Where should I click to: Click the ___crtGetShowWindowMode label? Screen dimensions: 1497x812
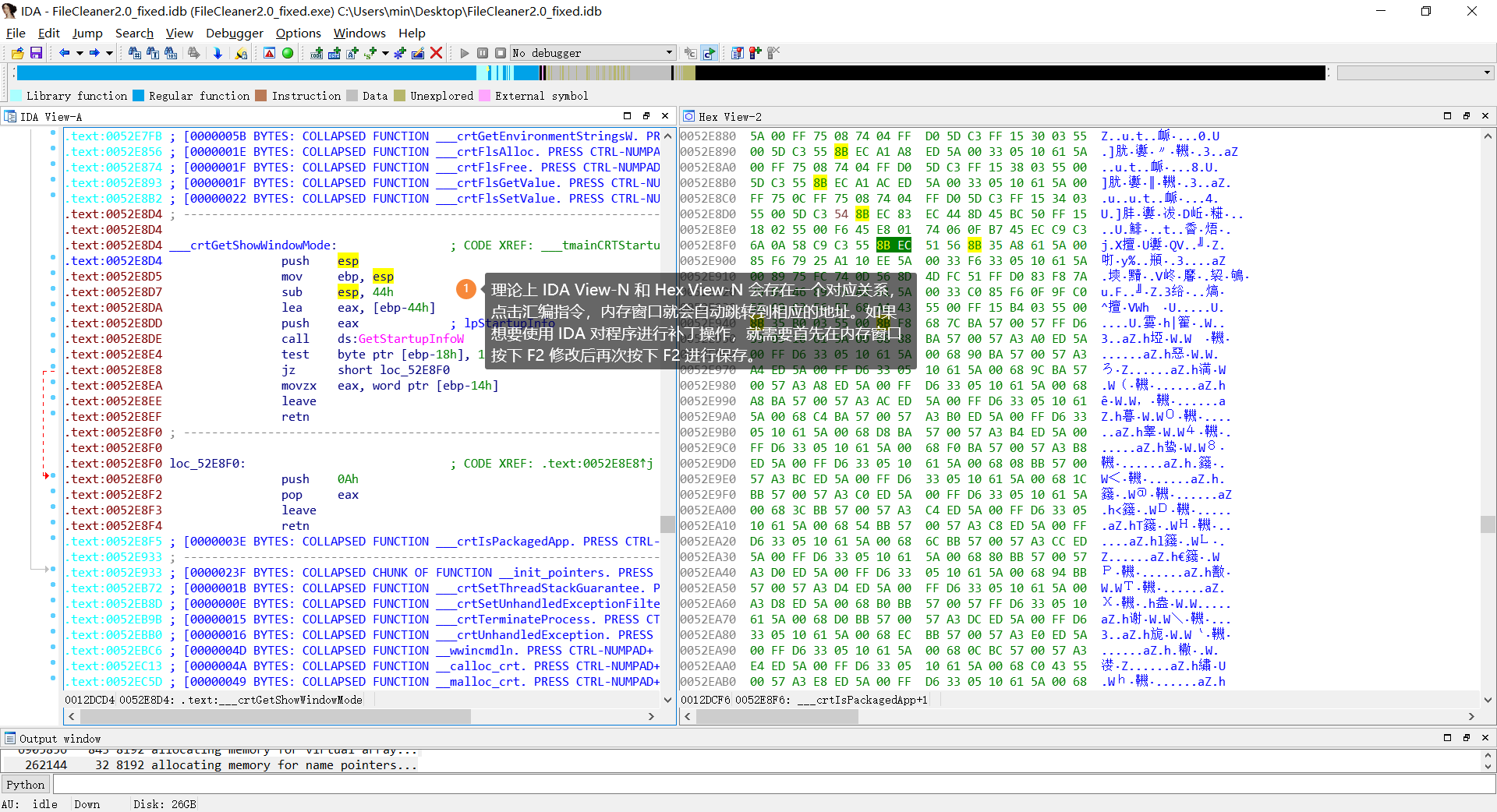click(253, 245)
